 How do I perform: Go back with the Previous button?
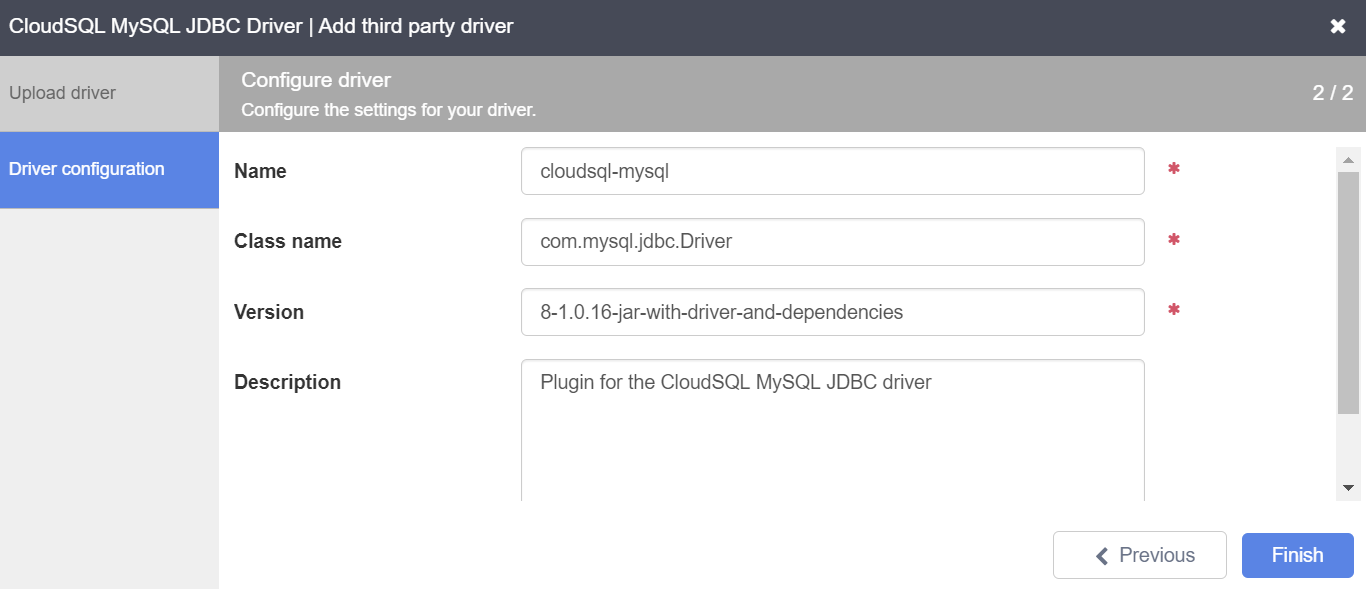(x=1139, y=555)
